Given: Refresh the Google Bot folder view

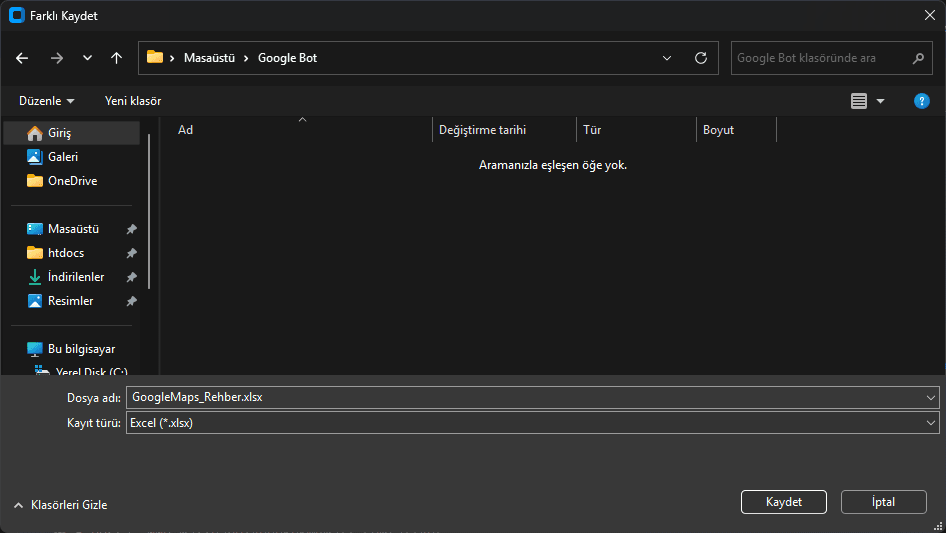Looking at the screenshot, I should pyautogui.click(x=701, y=58).
